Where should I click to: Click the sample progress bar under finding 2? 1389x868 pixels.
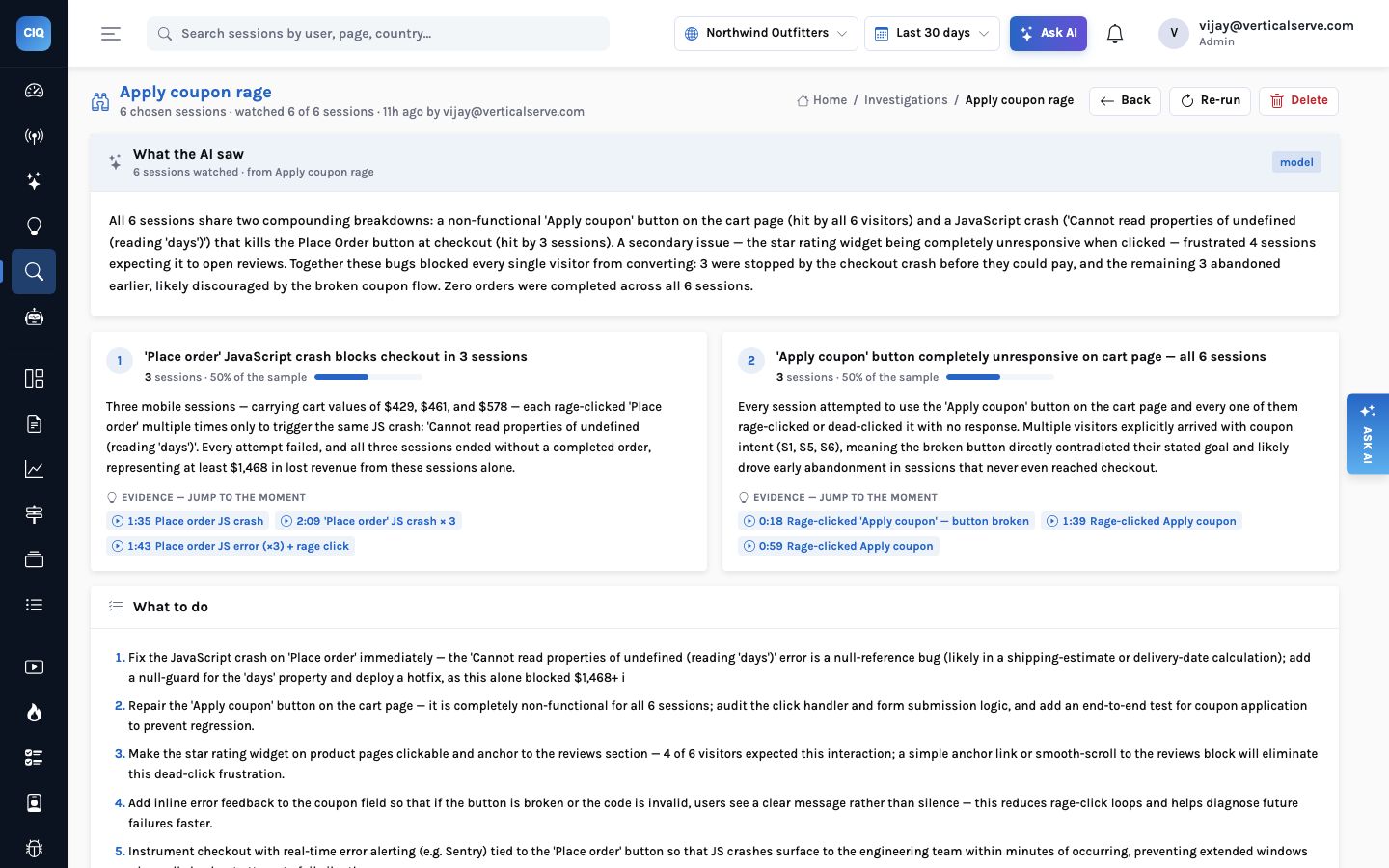pos(1000,377)
